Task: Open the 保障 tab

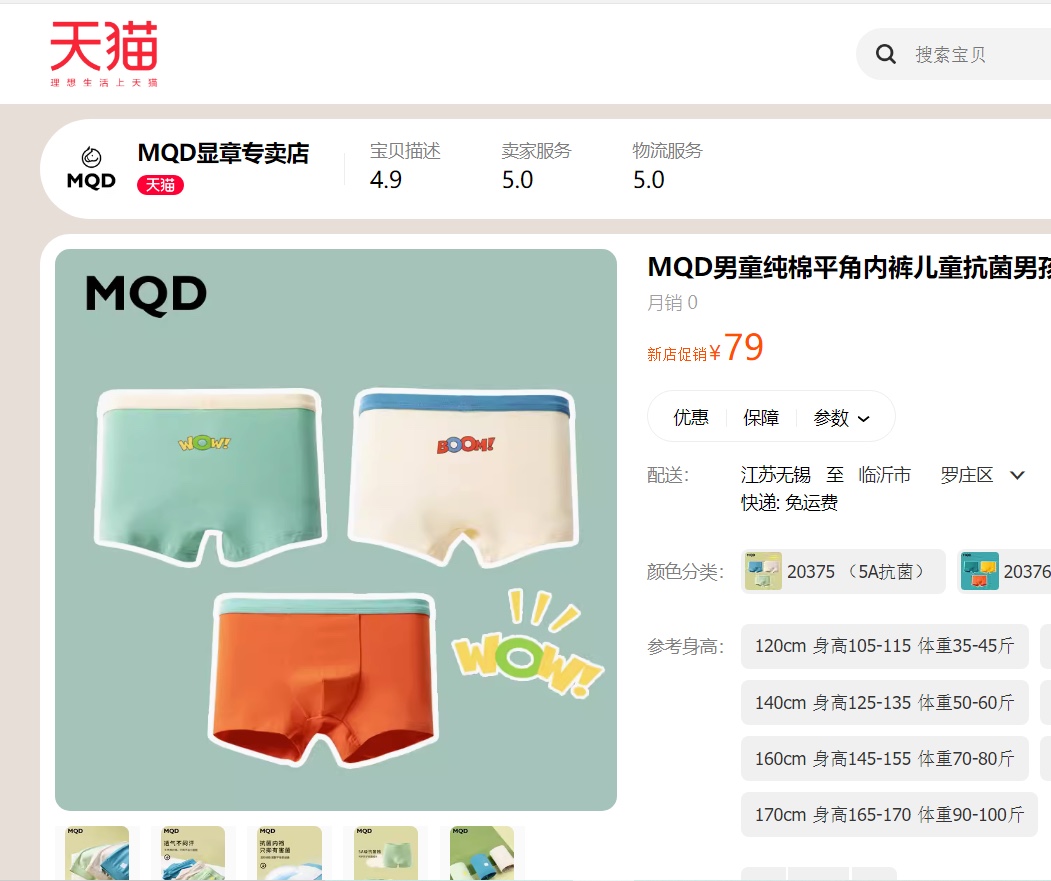Action: 761,418
